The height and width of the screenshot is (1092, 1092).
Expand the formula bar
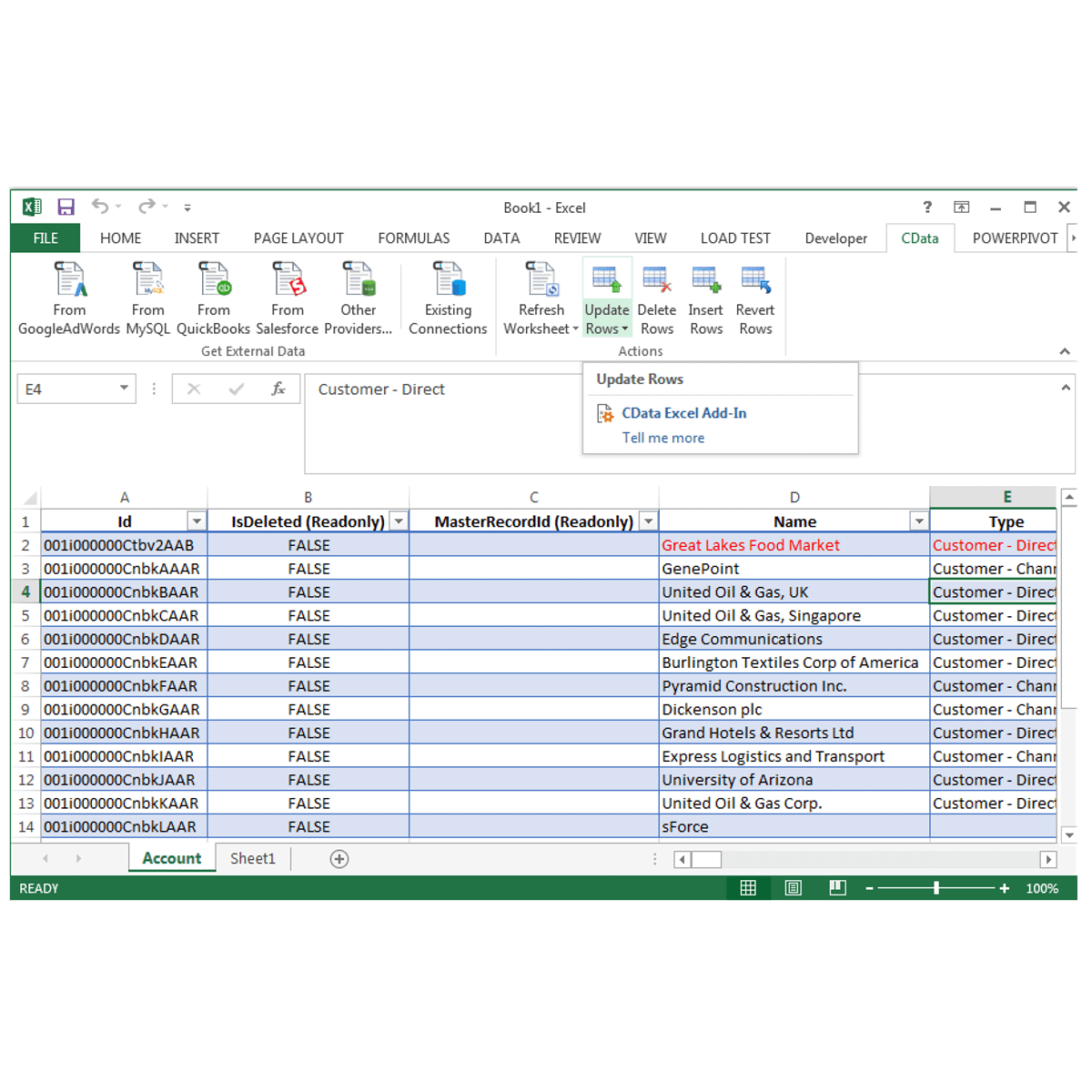click(1066, 388)
